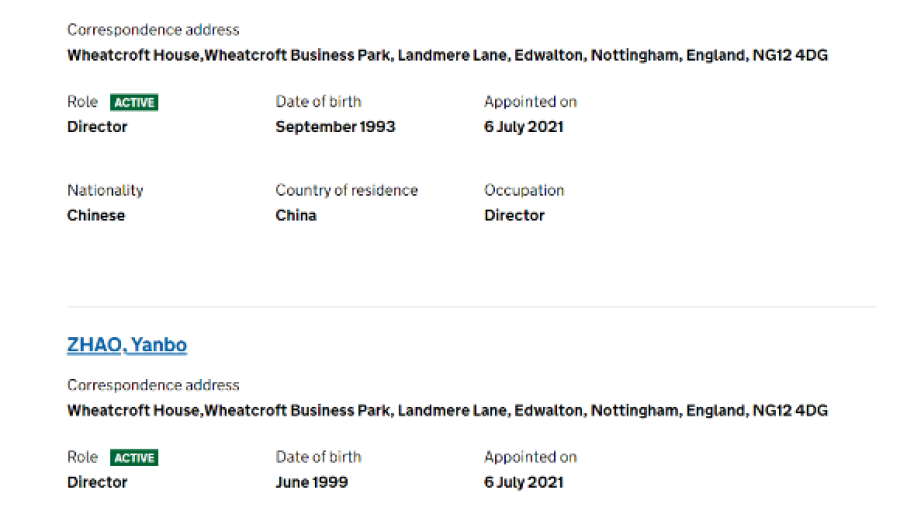This screenshot has width=900, height=511.
Task: Click the China country of residence value
Action: point(296,215)
